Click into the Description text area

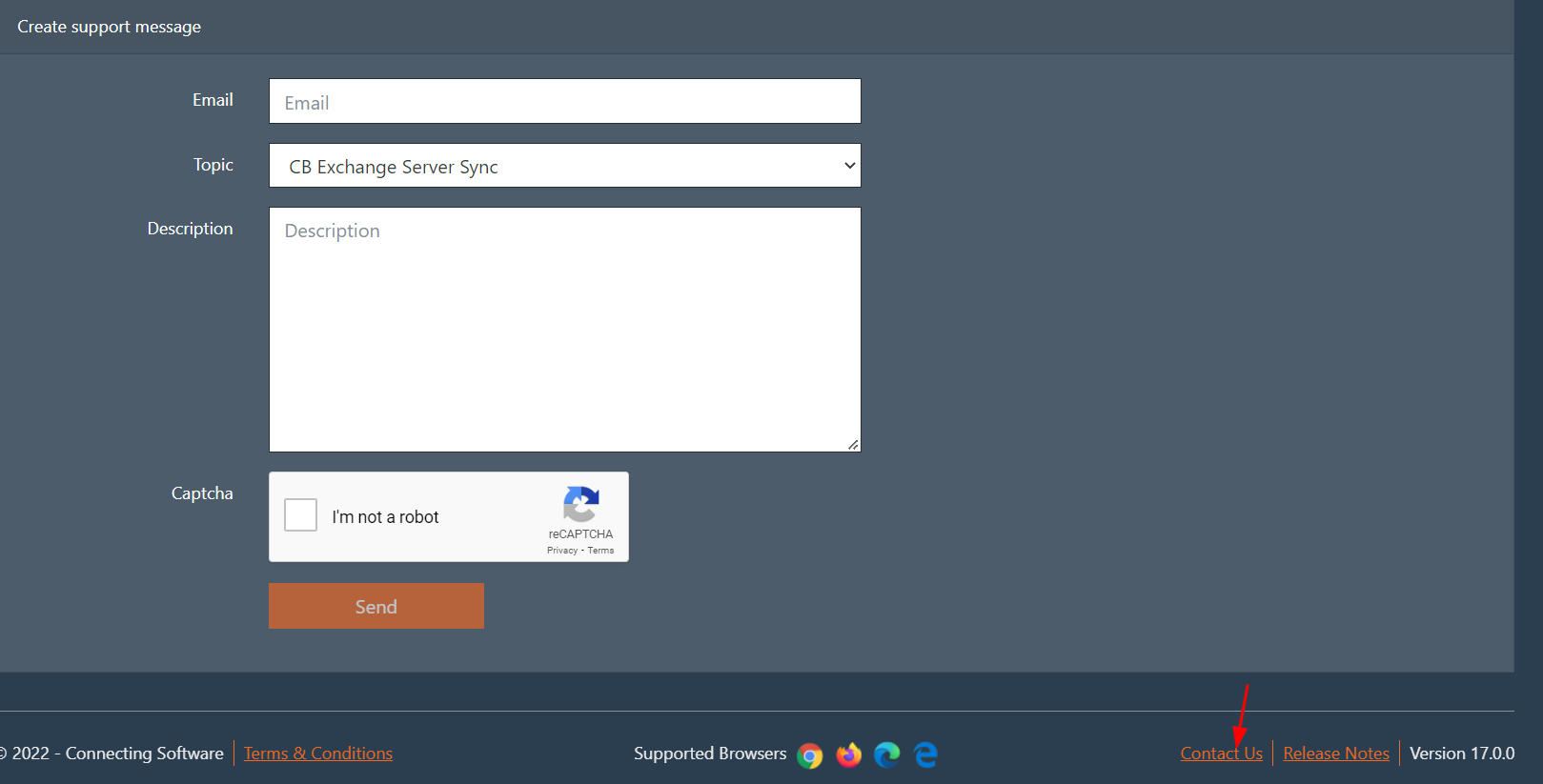[565, 330]
